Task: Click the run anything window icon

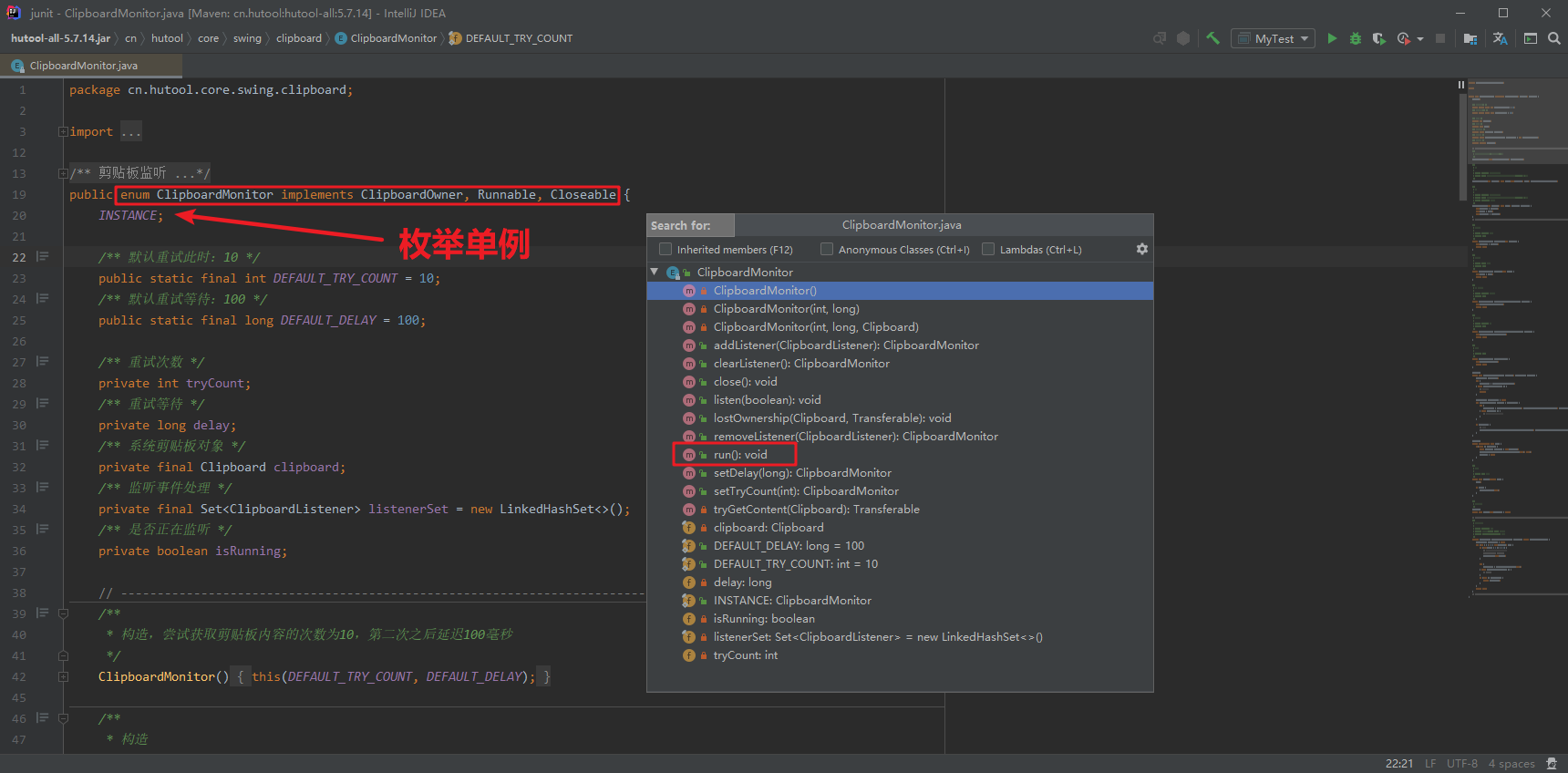Action: [x=1531, y=38]
